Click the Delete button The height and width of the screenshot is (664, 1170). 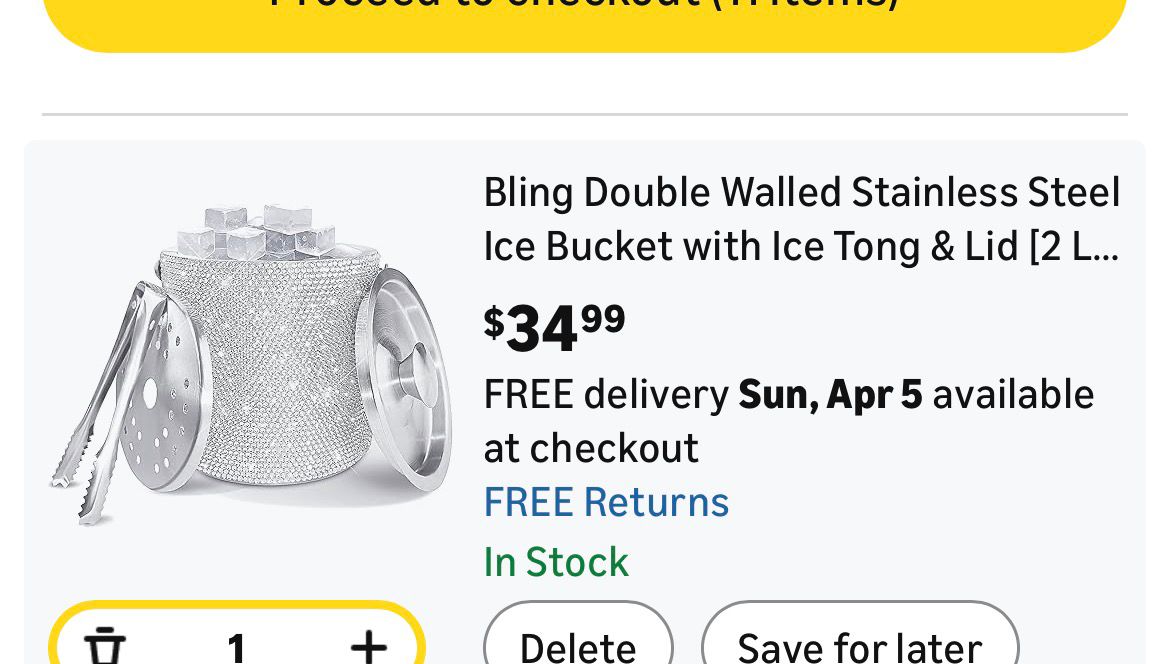pos(578,645)
